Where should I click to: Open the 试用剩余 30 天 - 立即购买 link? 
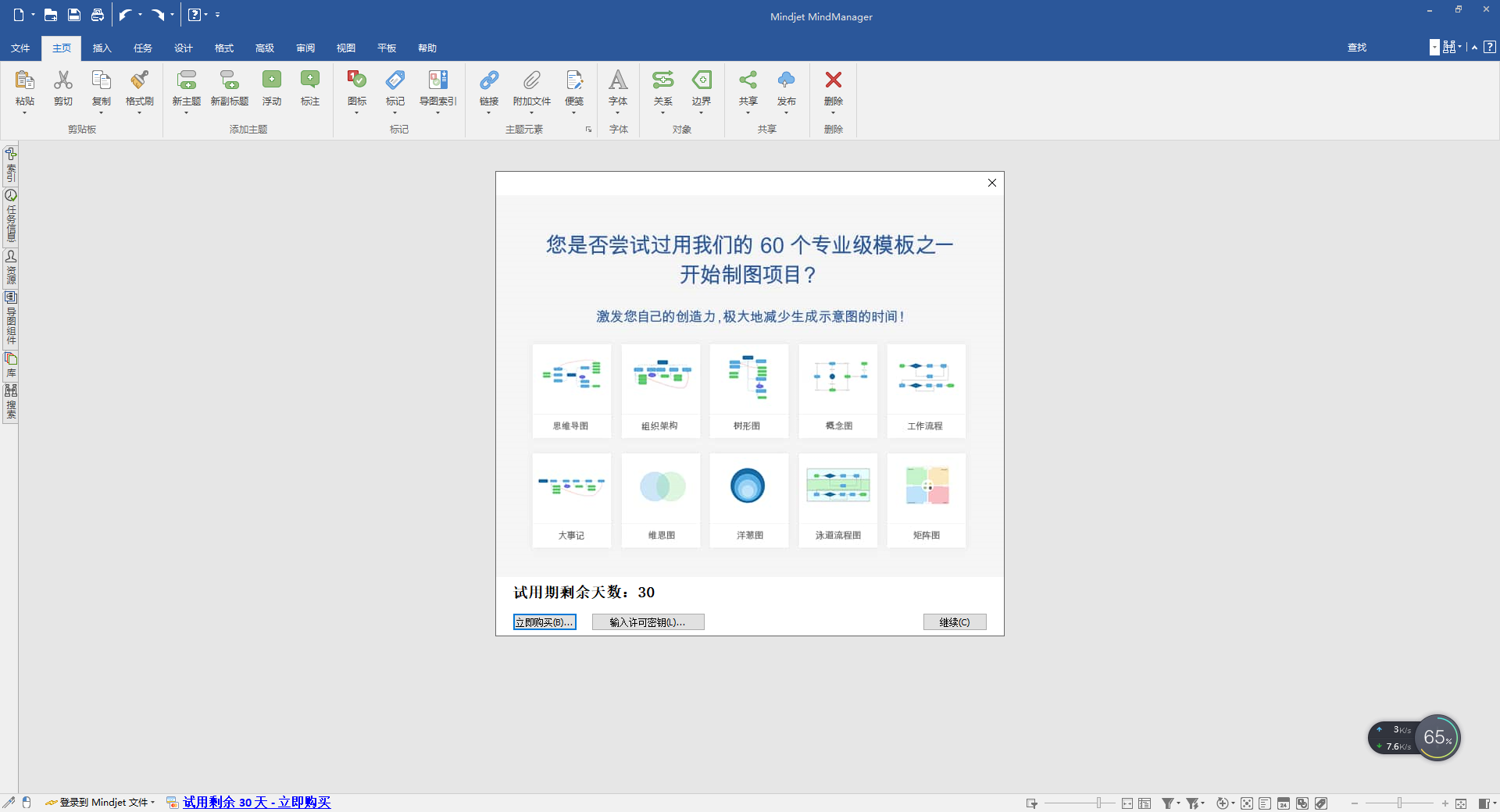click(x=257, y=803)
